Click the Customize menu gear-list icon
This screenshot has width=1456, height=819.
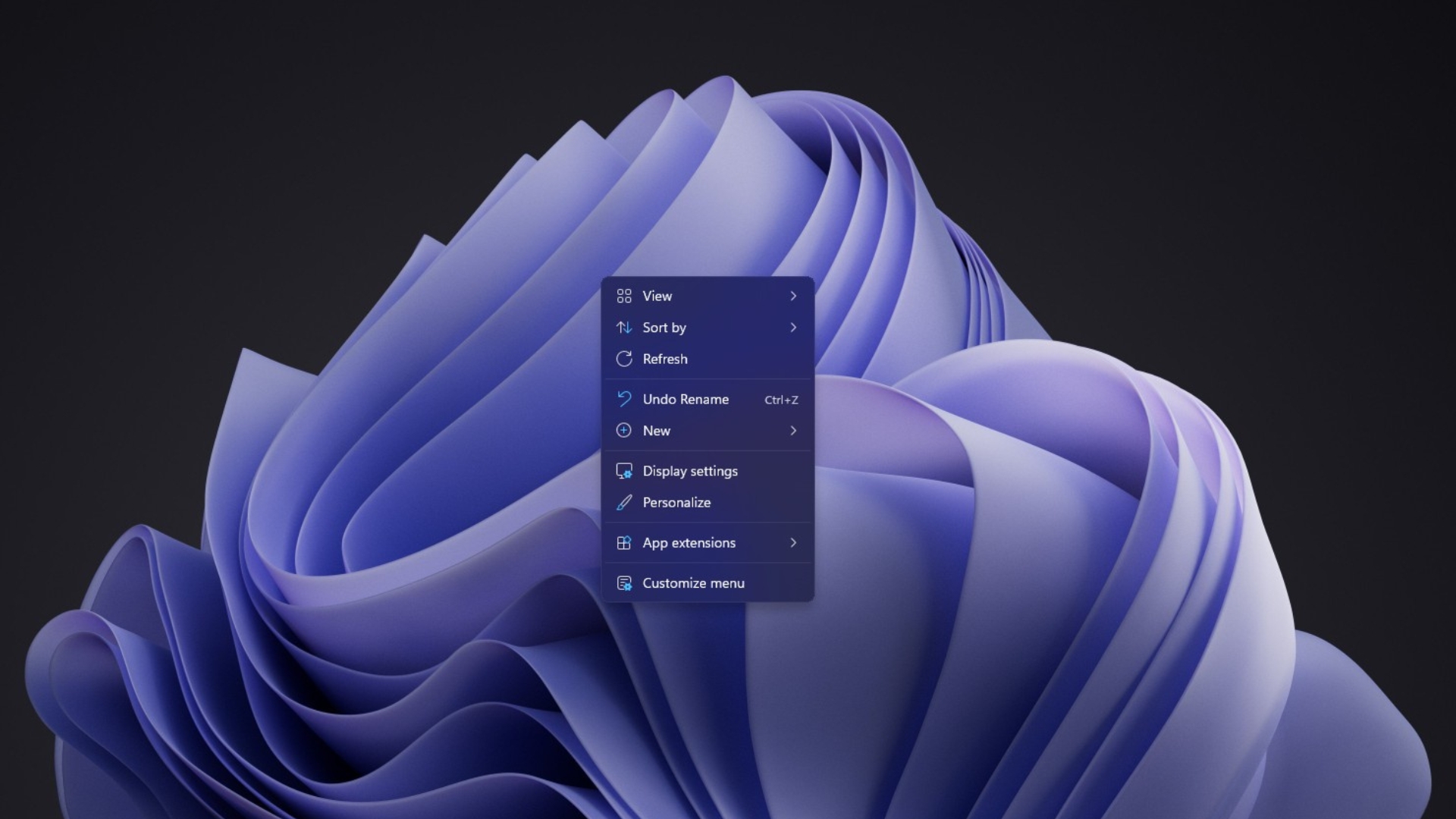click(624, 583)
